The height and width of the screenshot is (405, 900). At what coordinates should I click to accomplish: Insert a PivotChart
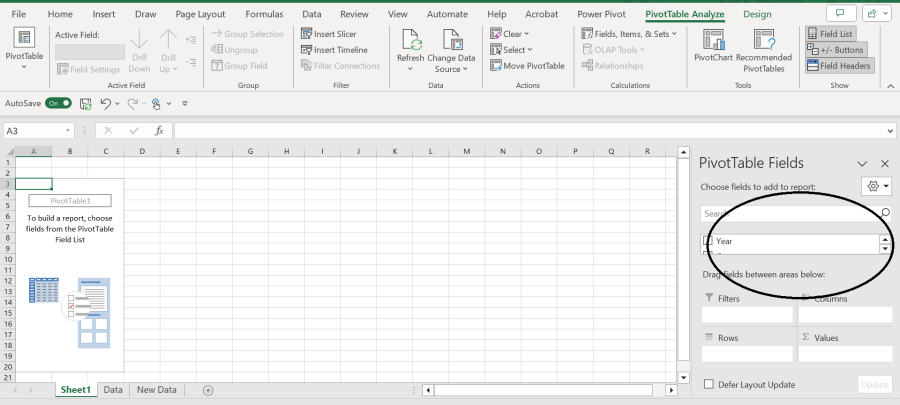[713, 46]
